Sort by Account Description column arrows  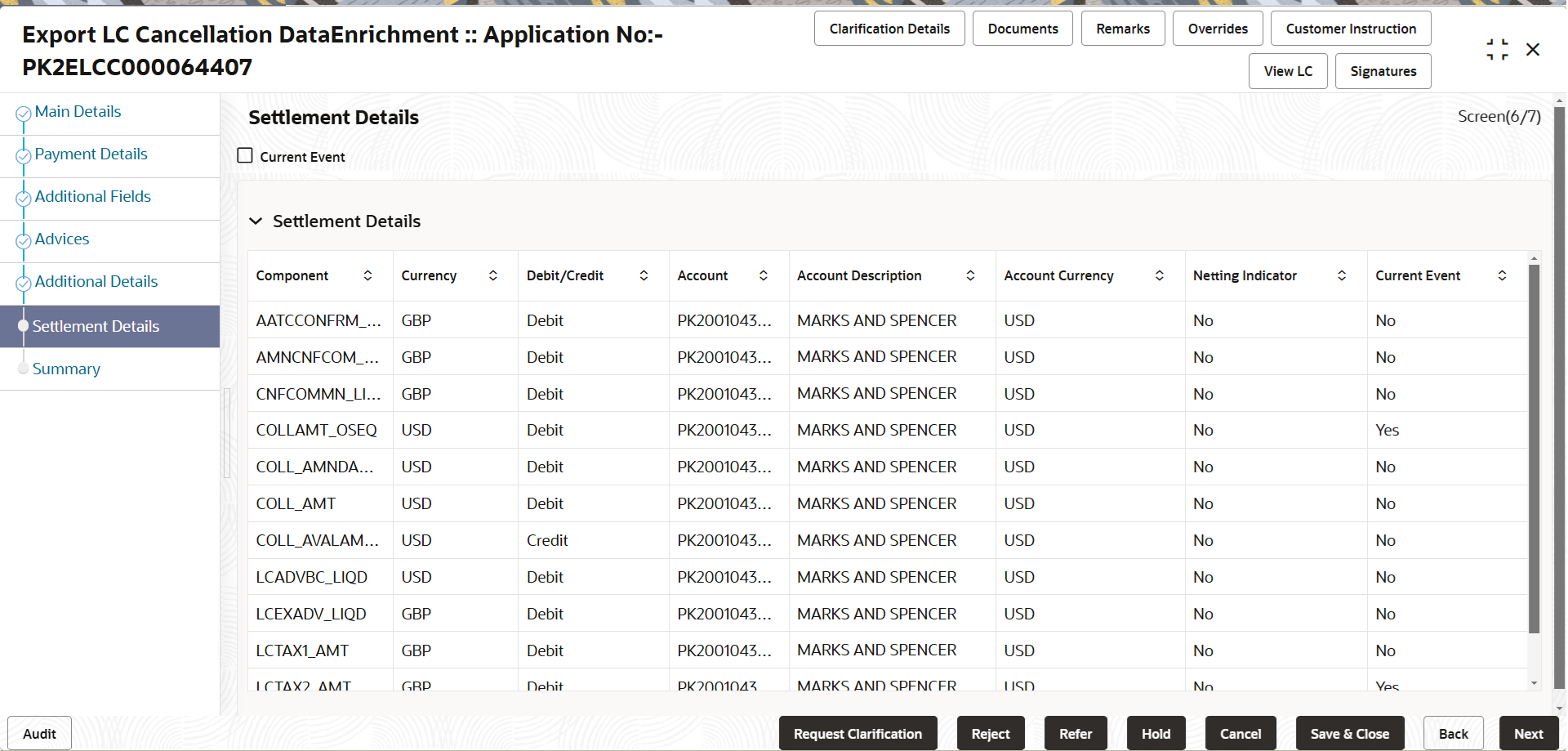(970, 275)
